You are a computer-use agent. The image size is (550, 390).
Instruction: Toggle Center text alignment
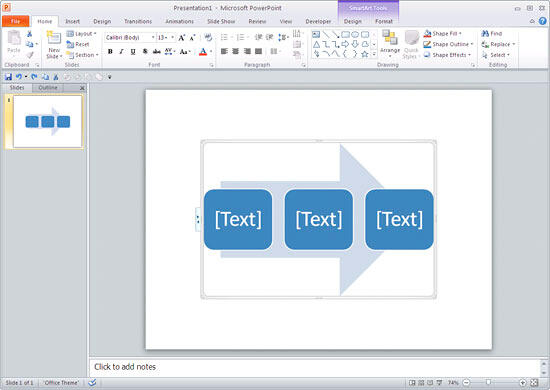[235, 52]
